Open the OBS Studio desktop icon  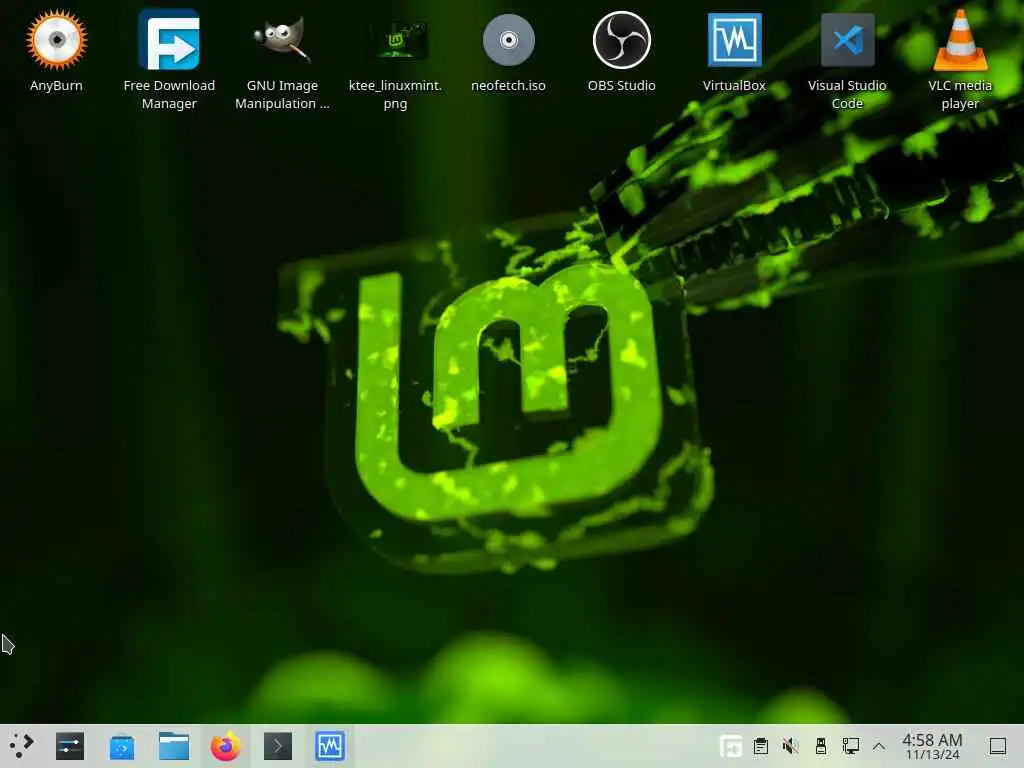coord(621,40)
